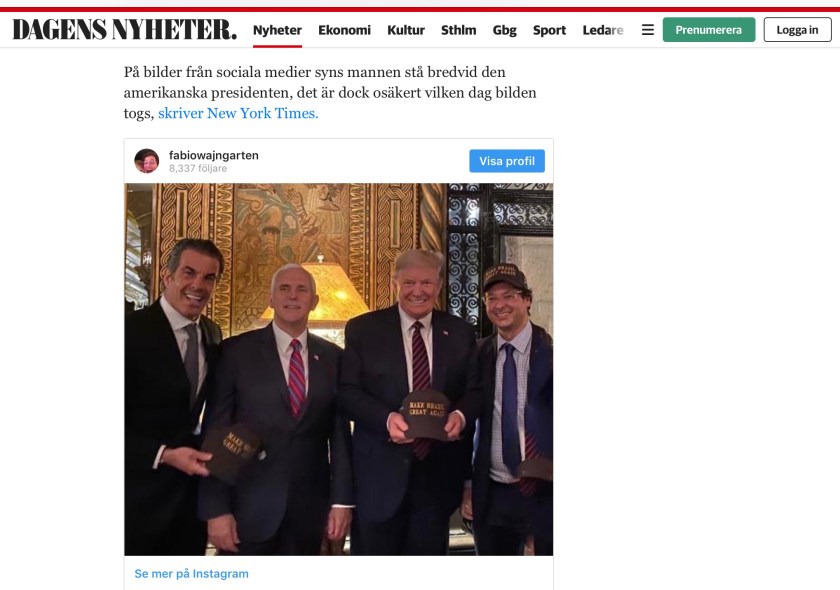The image size is (840, 590).
Task: Open the fabiowajngarten profile avatar
Action: point(147,161)
